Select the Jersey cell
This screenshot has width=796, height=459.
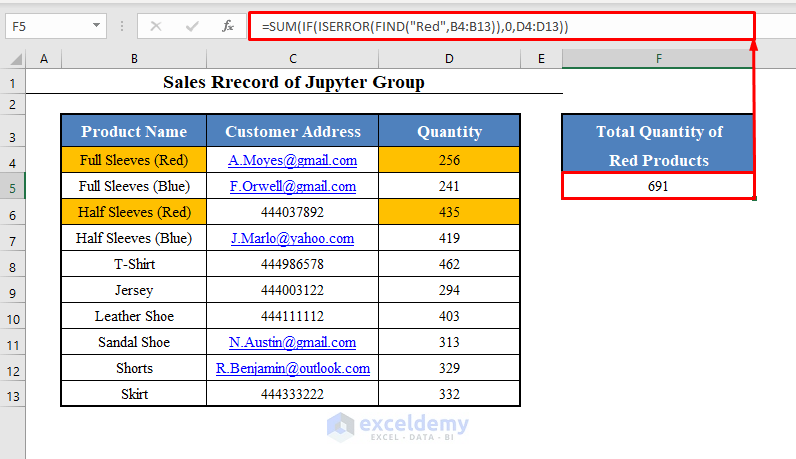pyautogui.click(x=134, y=290)
